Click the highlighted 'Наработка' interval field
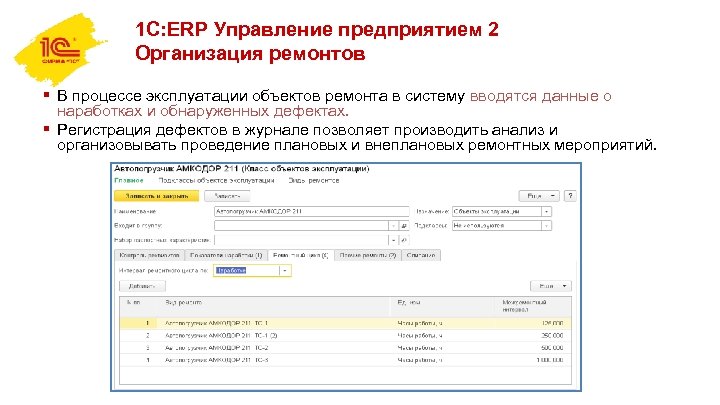 247,270
